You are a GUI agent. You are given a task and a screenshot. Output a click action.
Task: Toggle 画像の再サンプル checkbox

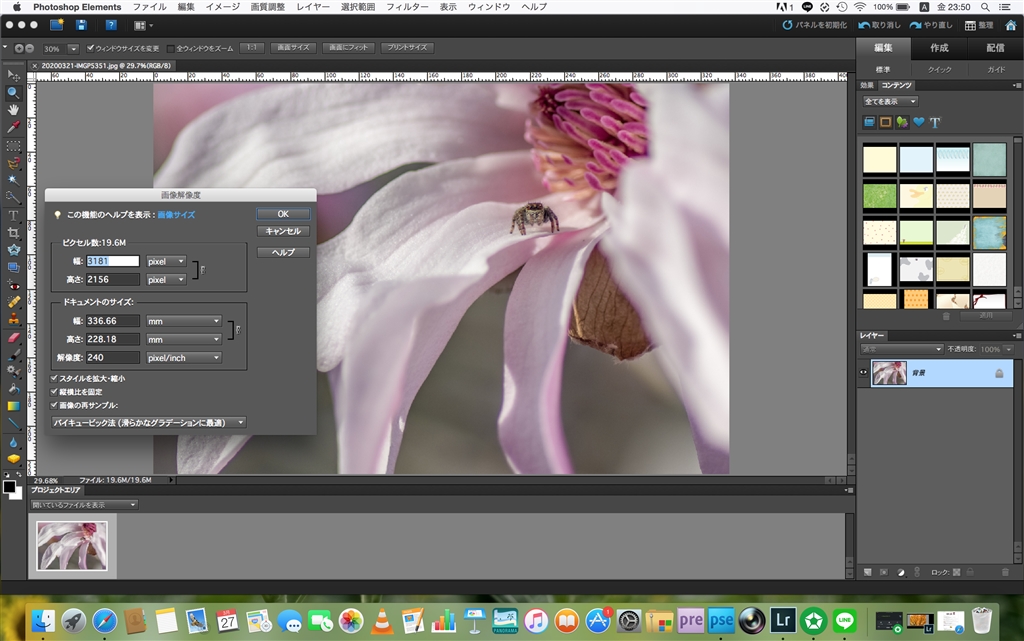coord(55,405)
